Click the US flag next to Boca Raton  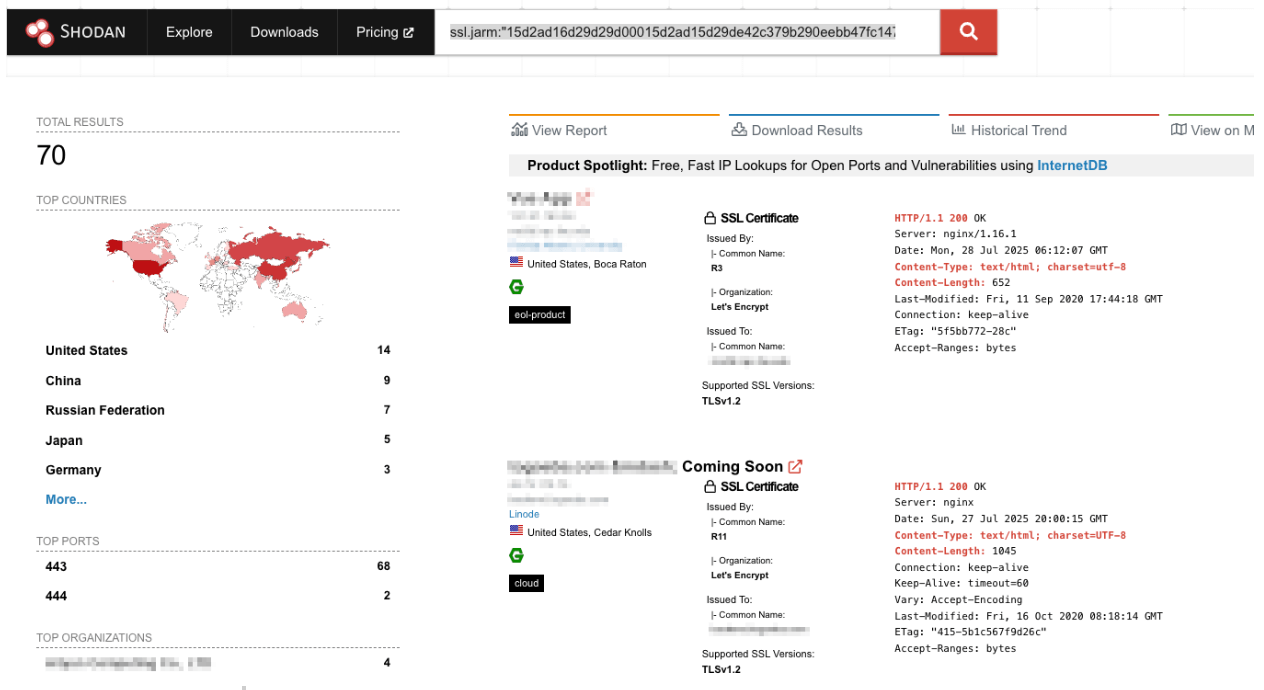click(x=516, y=263)
